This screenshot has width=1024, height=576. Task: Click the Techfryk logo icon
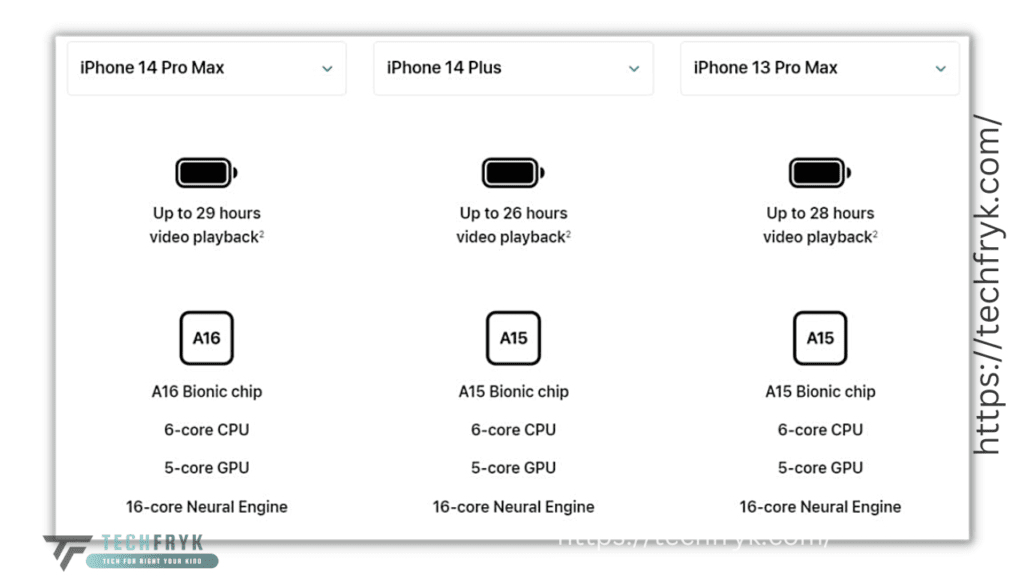(x=69, y=552)
